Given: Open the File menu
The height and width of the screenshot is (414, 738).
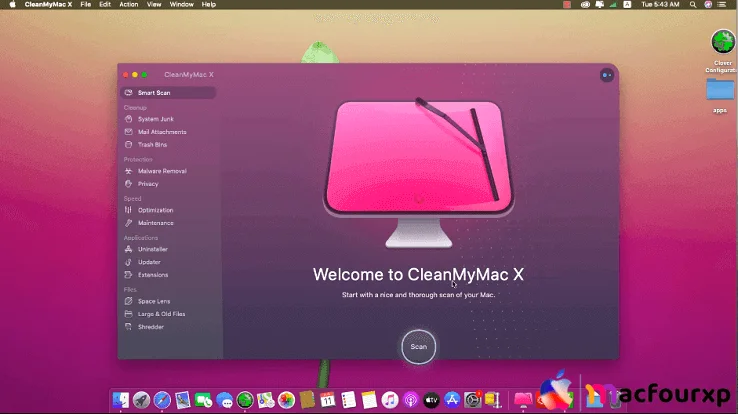Looking at the screenshot, I should tap(86, 4).
